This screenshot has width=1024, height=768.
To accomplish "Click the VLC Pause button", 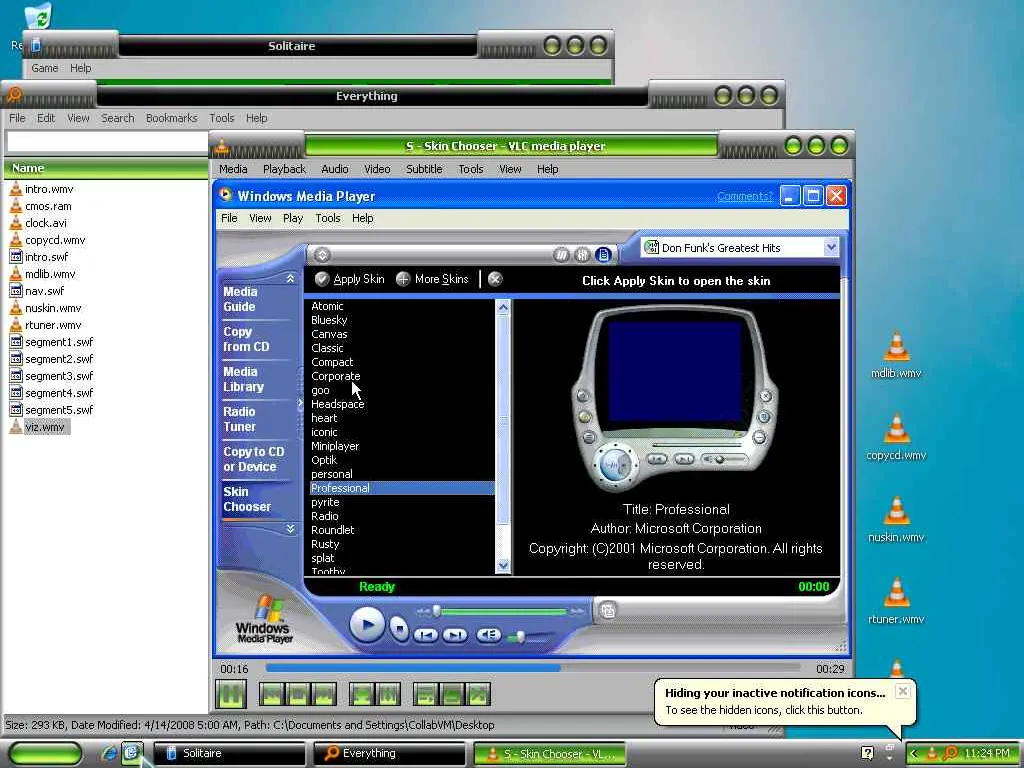I will click(x=231, y=694).
